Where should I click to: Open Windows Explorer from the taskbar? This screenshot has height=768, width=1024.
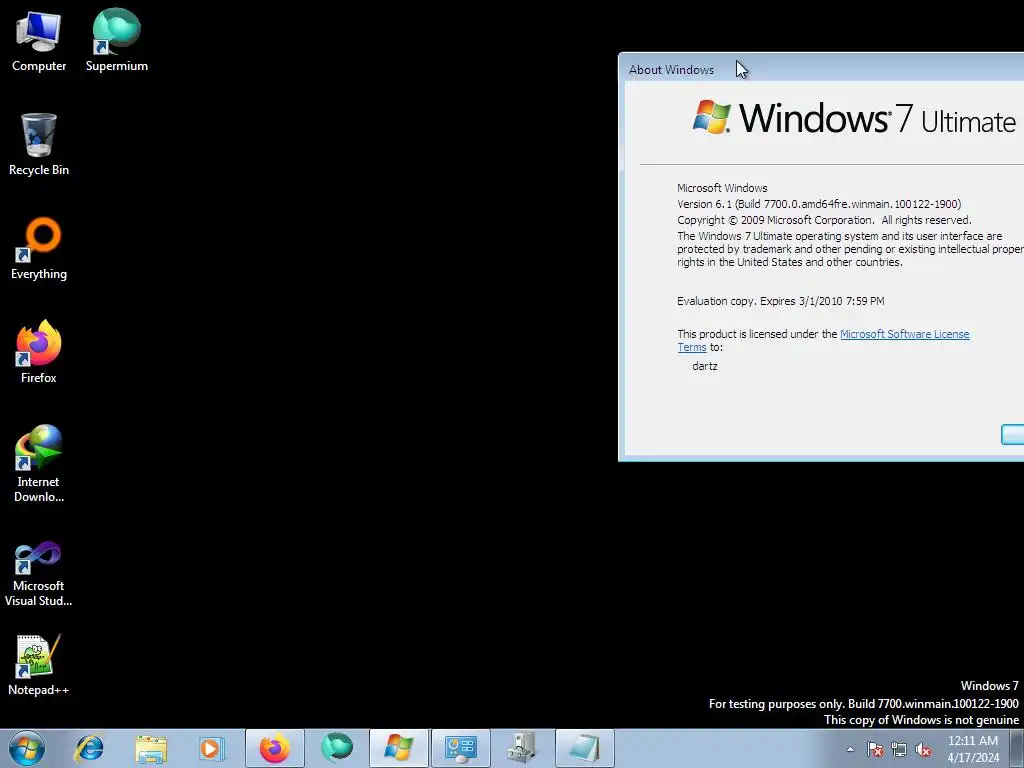coord(151,748)
